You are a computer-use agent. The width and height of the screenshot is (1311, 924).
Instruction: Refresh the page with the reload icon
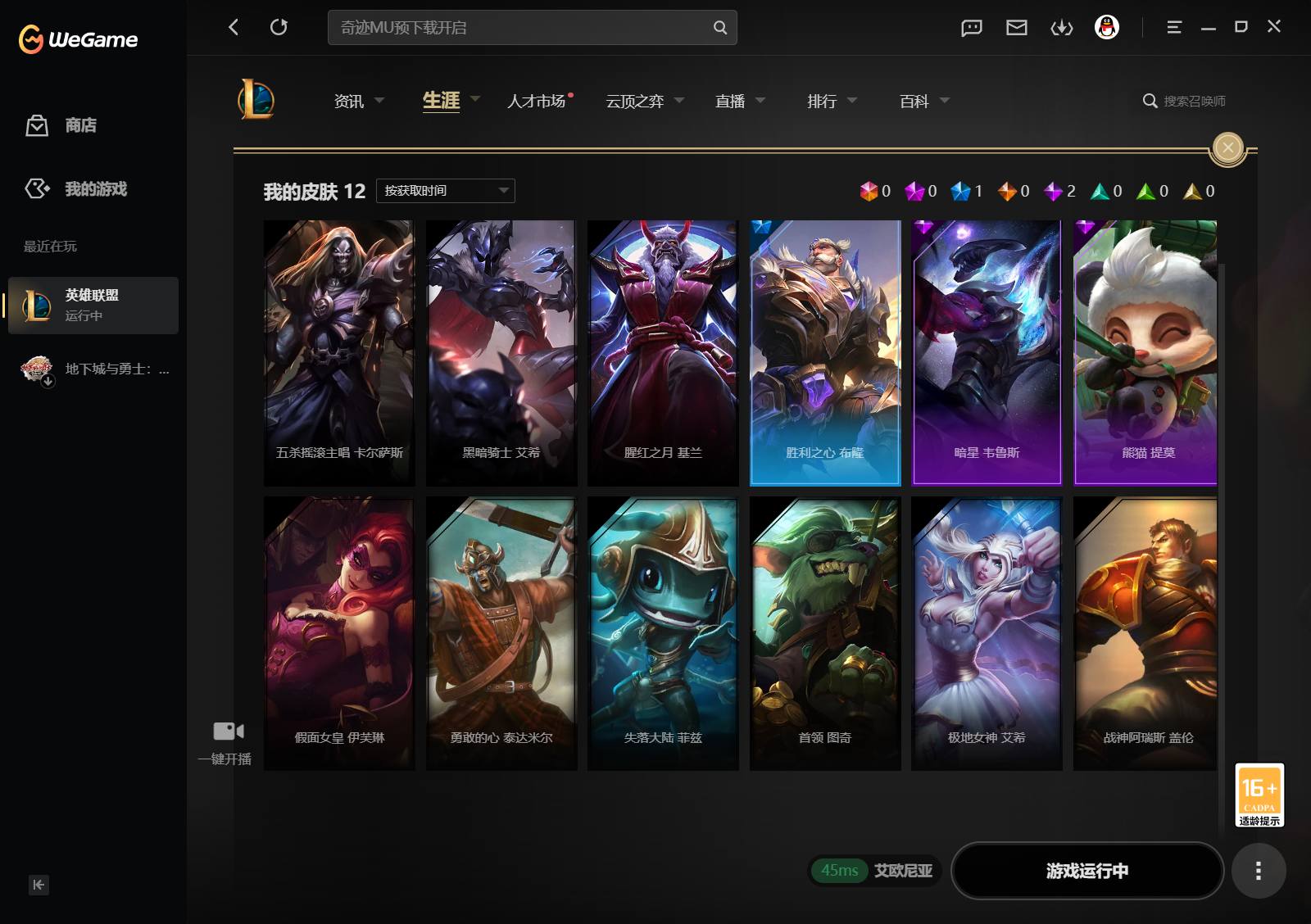click(x=279, y=27)
